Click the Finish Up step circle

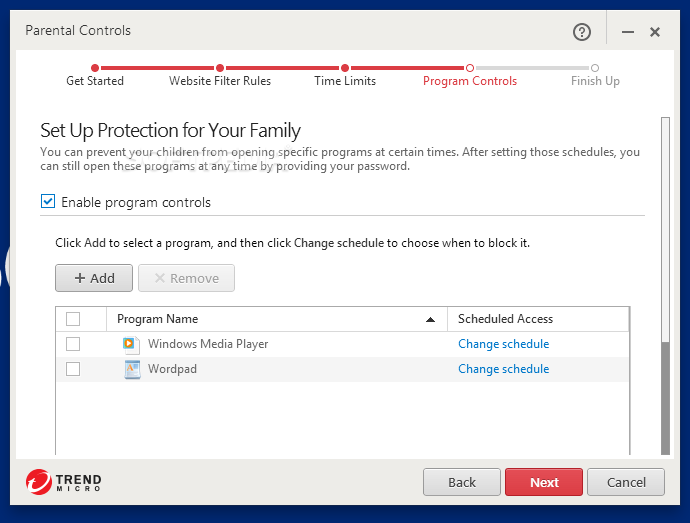click(595, 68)
